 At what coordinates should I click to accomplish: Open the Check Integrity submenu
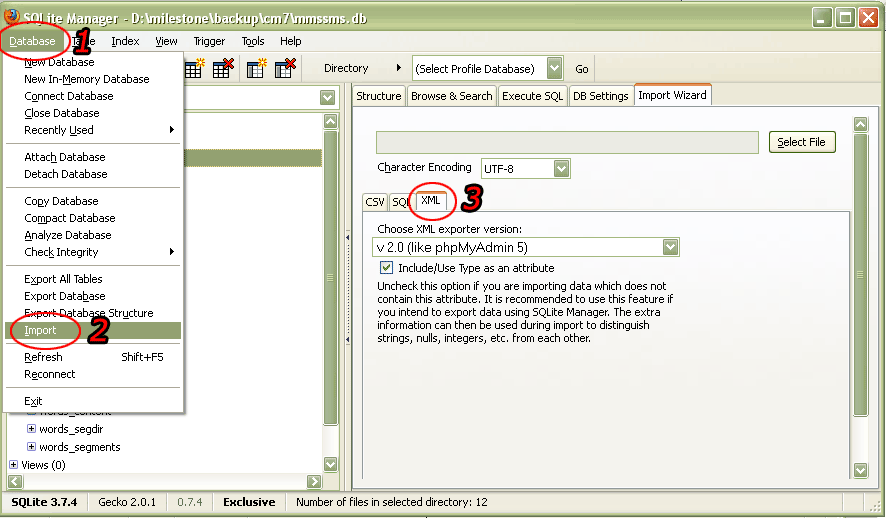pos(93,252)
